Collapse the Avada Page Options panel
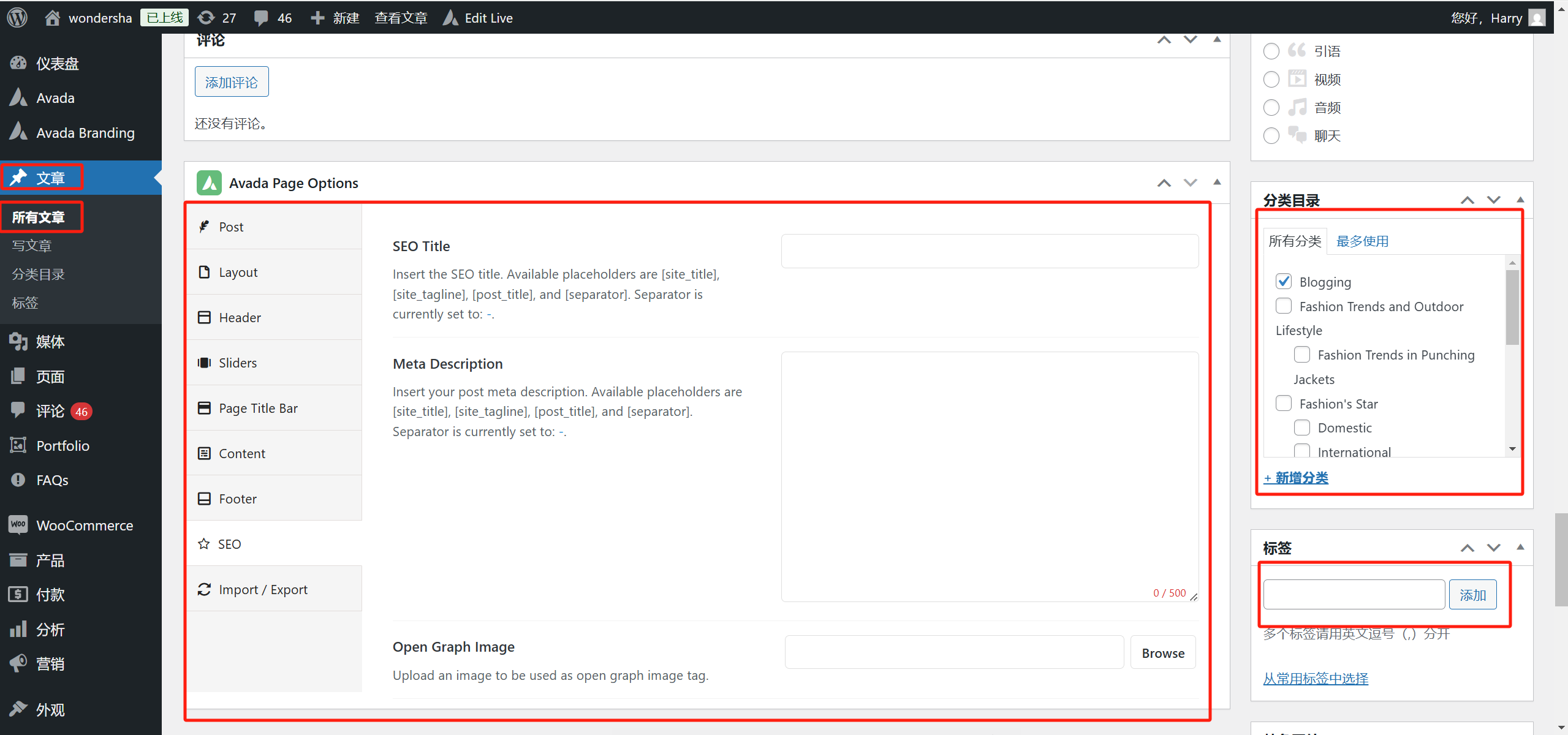1568x735 pixels. pos(1218,183)
